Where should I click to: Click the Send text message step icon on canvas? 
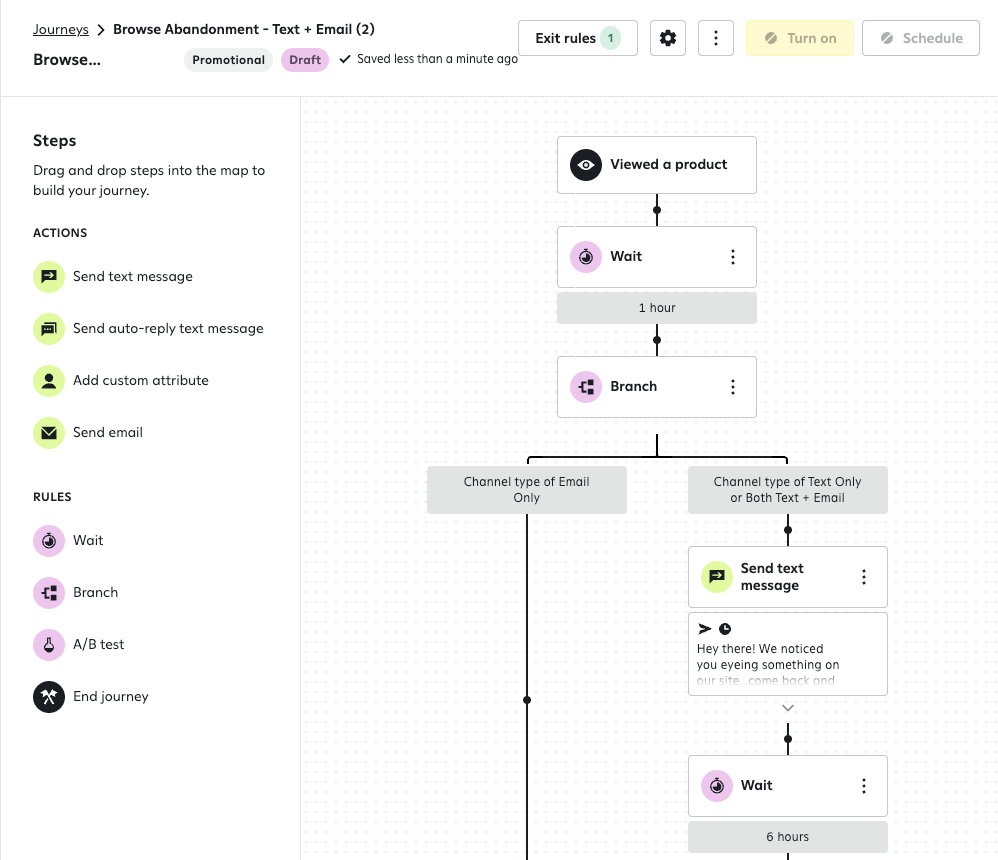tap(717, 577)
